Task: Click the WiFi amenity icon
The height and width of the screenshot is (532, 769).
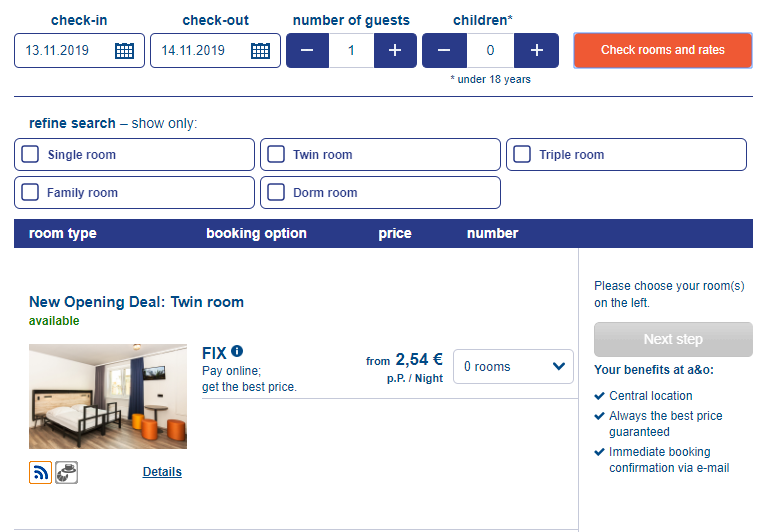Action: 40,472
